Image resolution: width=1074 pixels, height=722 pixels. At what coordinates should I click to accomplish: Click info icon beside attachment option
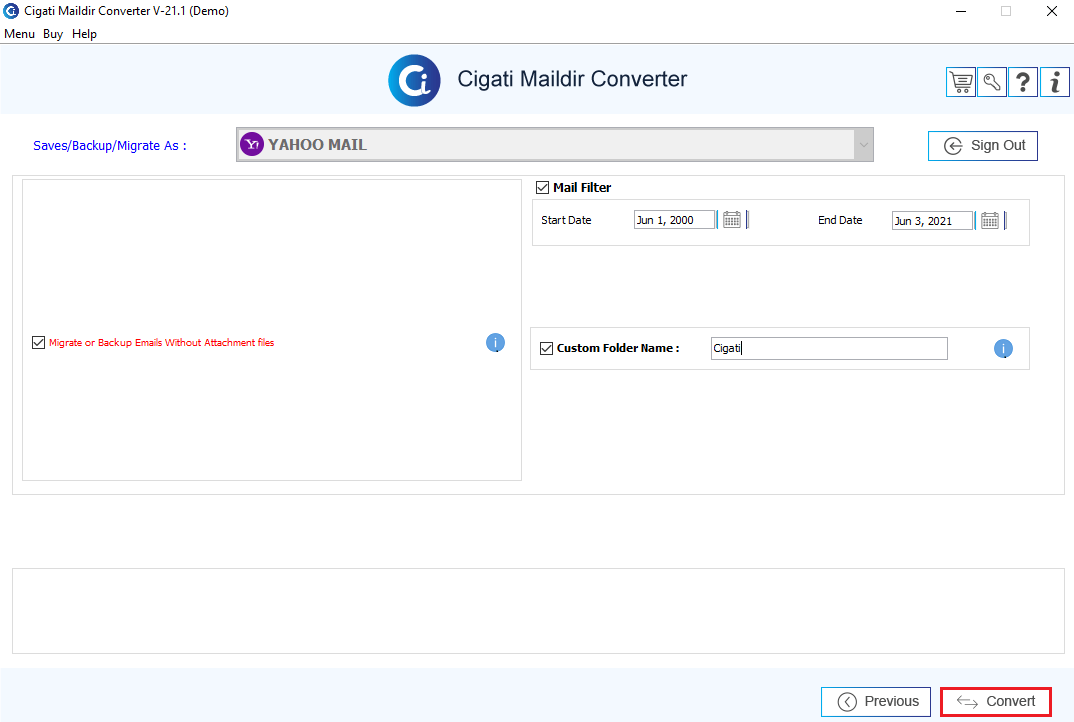click(x=495, y=343)
